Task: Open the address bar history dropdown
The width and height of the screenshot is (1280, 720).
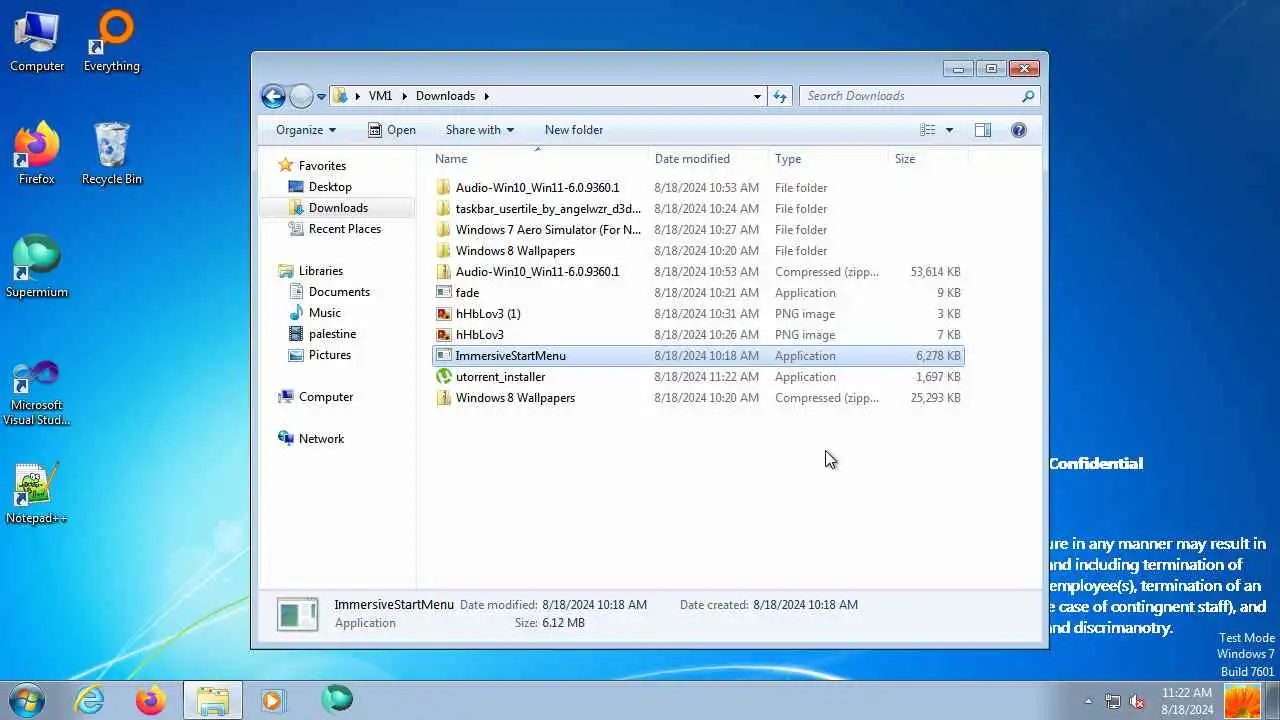Action: pos(757,96)
